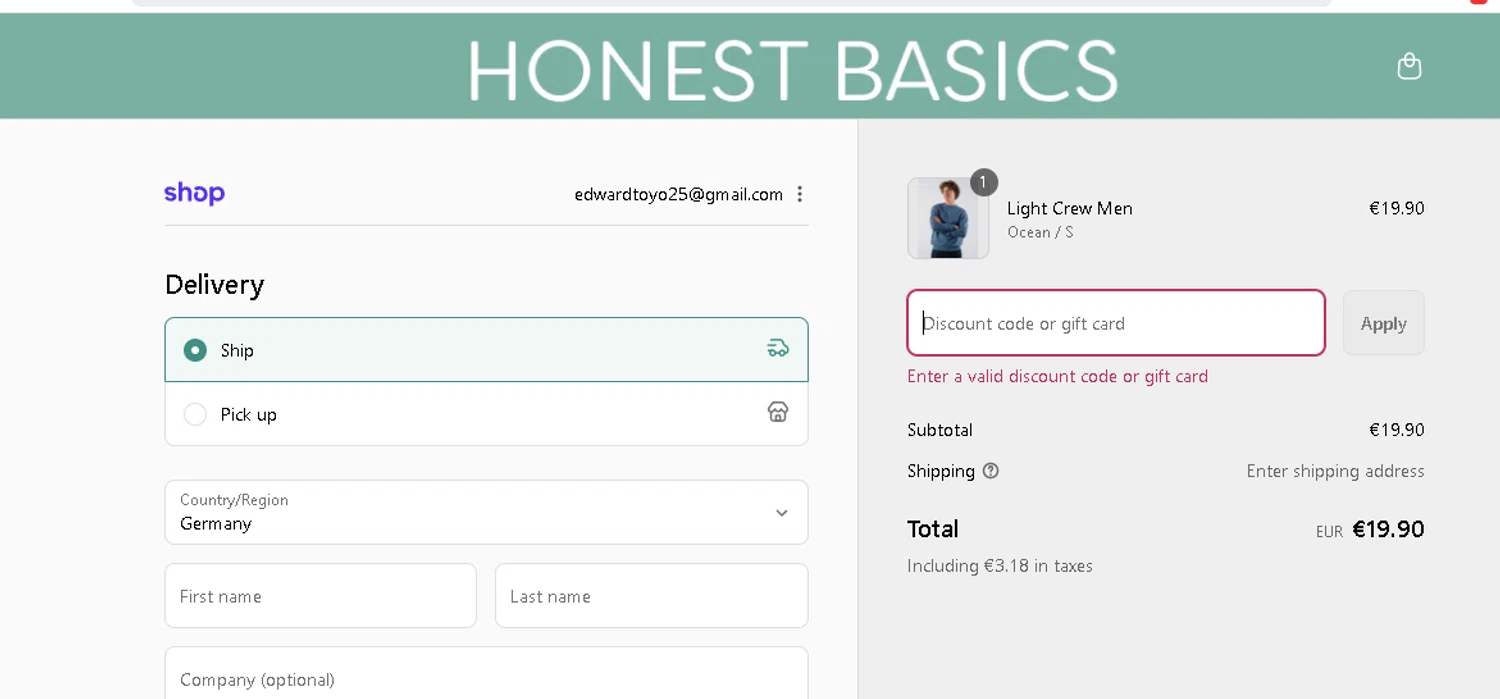This screenshot has width=1500, height=699.
Task: Open the Country/Region dropdown
Action: [x=486, y=512]
